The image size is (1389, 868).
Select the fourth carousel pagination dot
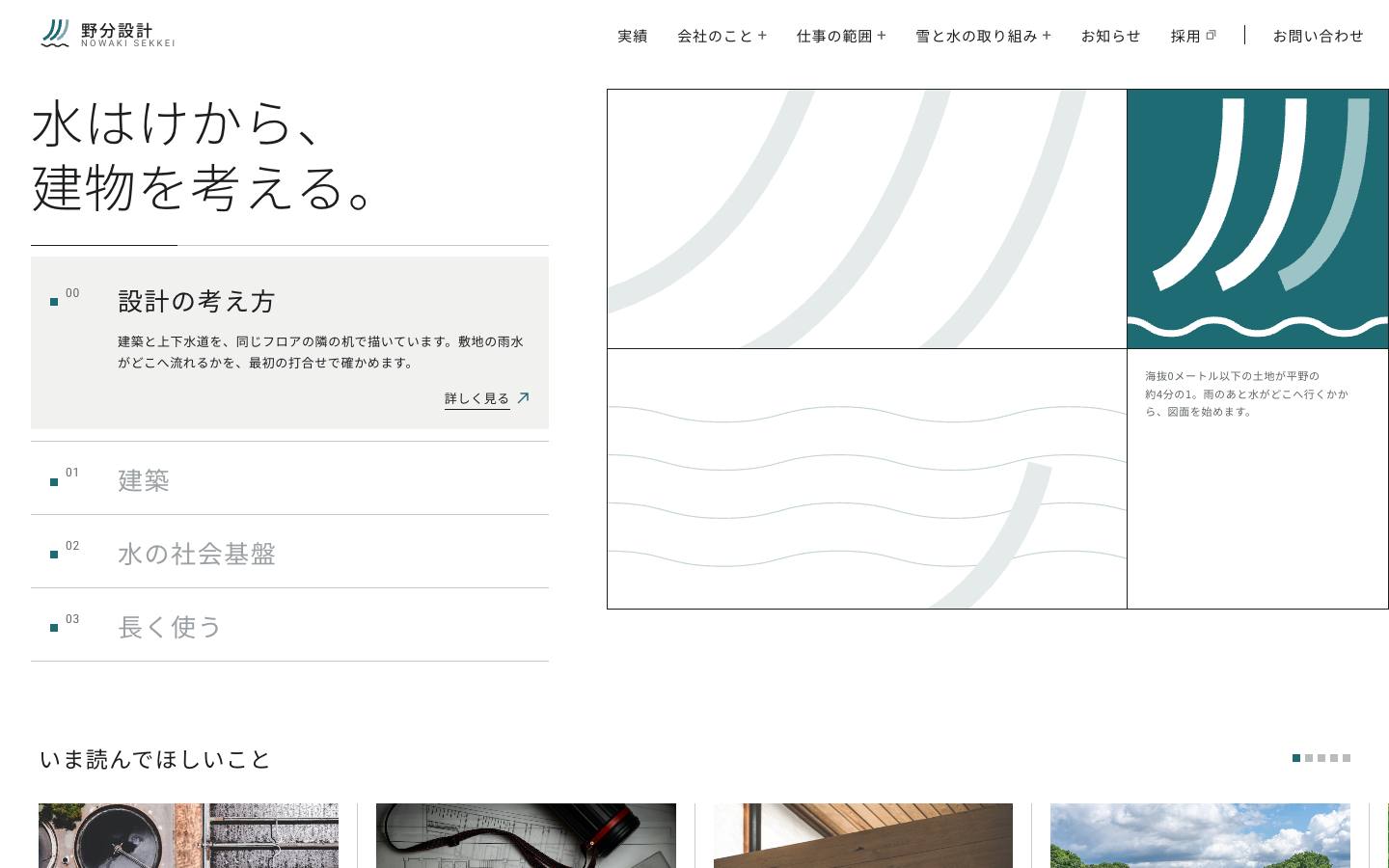[x=1334, y=758]
